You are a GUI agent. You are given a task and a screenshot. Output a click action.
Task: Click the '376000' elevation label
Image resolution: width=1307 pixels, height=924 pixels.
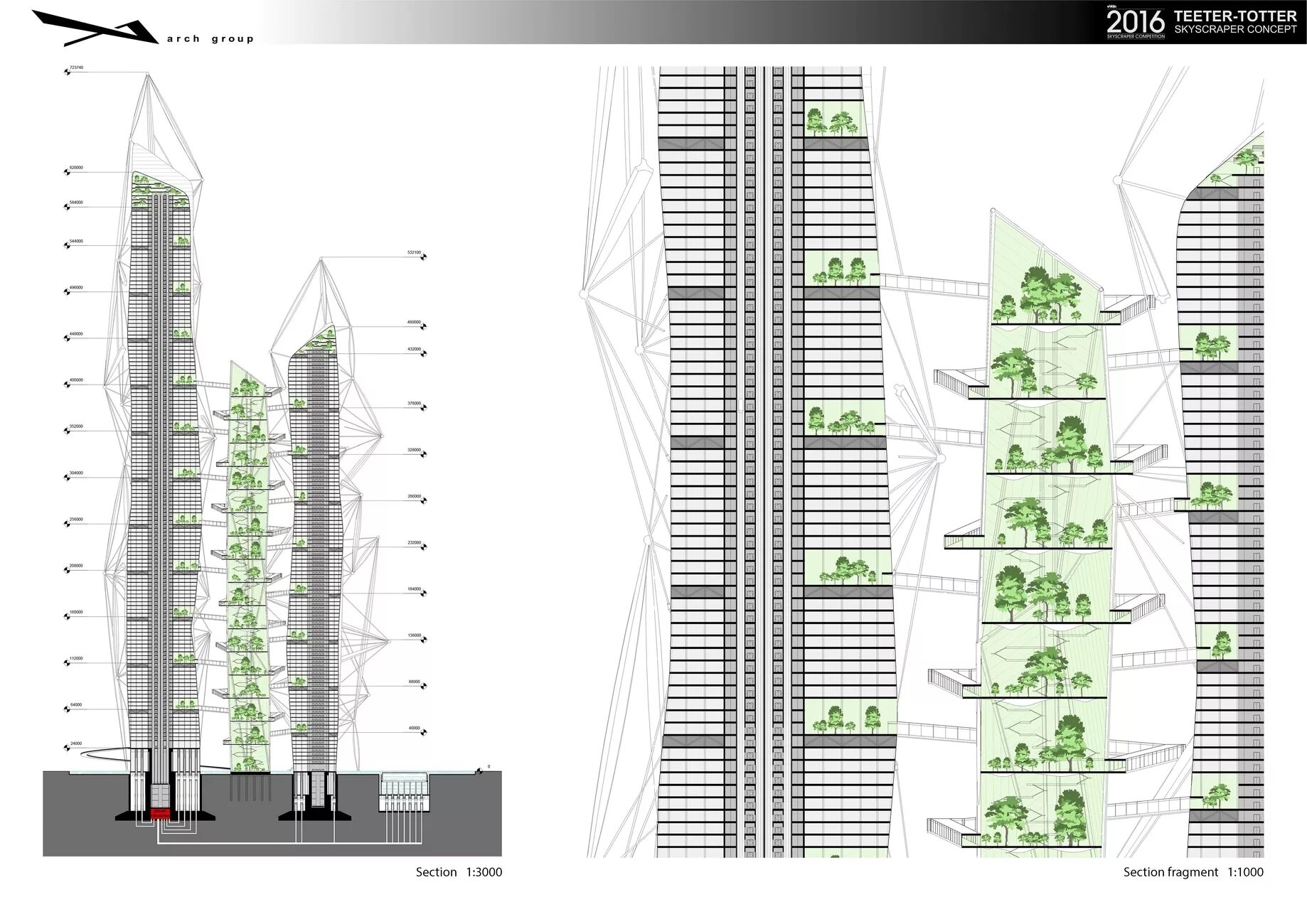pyautogui.click(x=414, y=404)
